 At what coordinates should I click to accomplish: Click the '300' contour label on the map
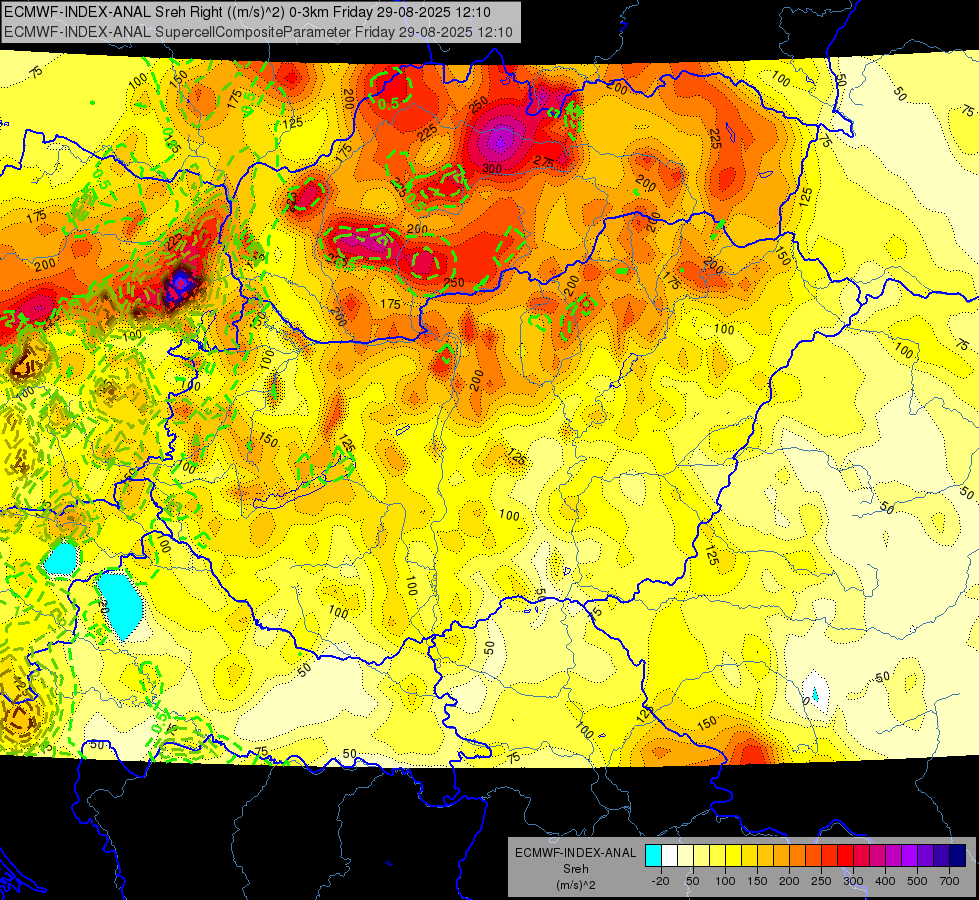pyautogui.click(x=492, y=169)
